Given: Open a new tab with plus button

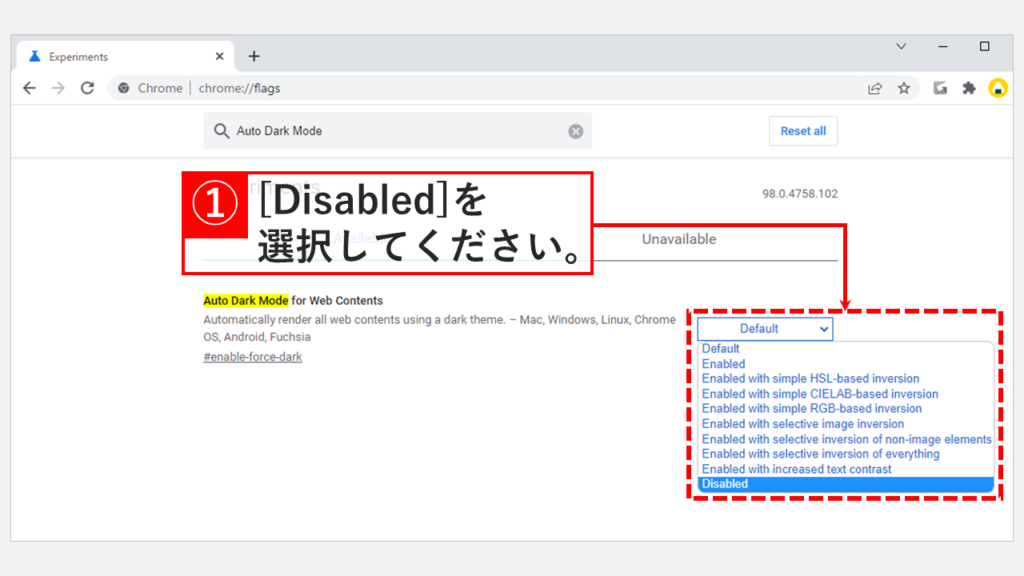Looking at the screenshot, I should tap(254, 56).
